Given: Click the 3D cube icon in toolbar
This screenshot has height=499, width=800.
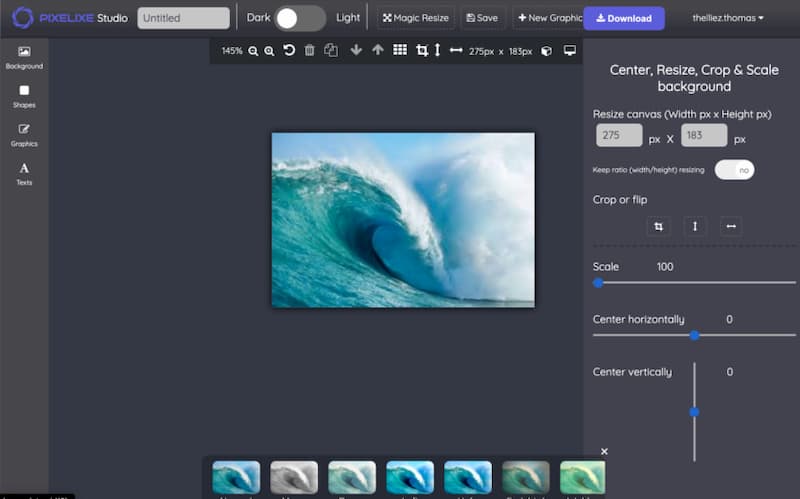Looking at the screenshot, I should pyautogui.click(x=546, y=50).
